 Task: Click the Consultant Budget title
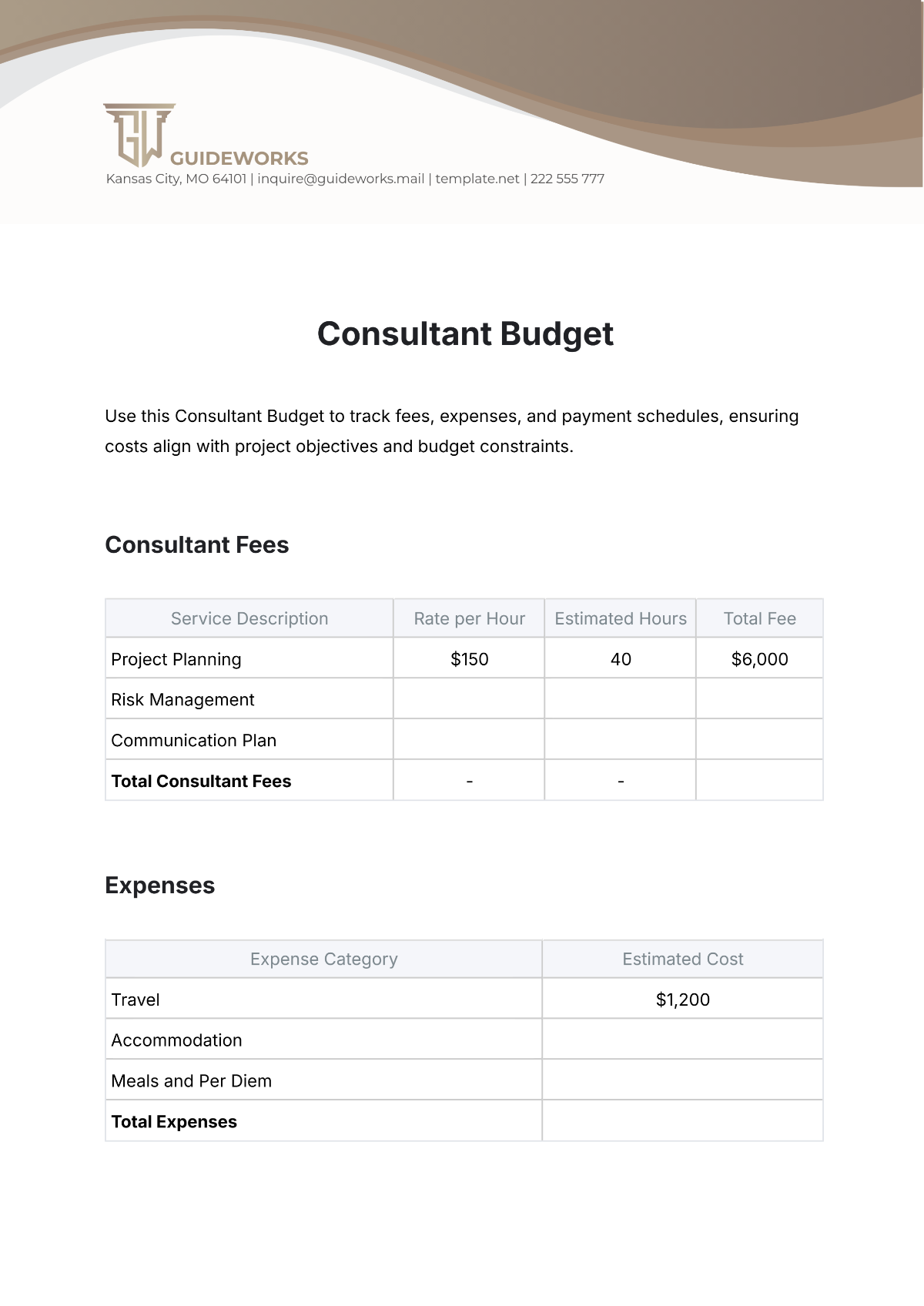(465, 334)
